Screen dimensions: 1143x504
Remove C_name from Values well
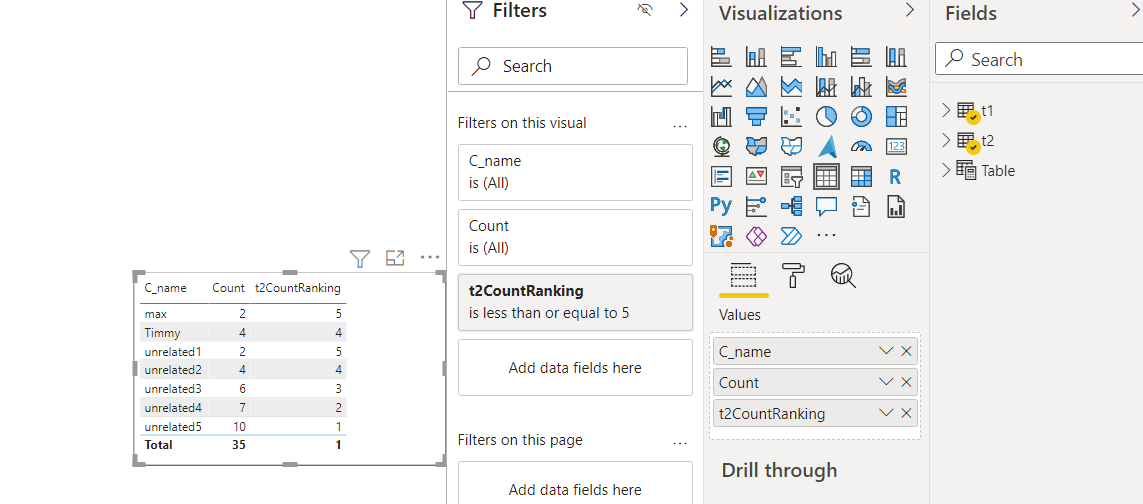pyautogui.click(x=907, y=351)
